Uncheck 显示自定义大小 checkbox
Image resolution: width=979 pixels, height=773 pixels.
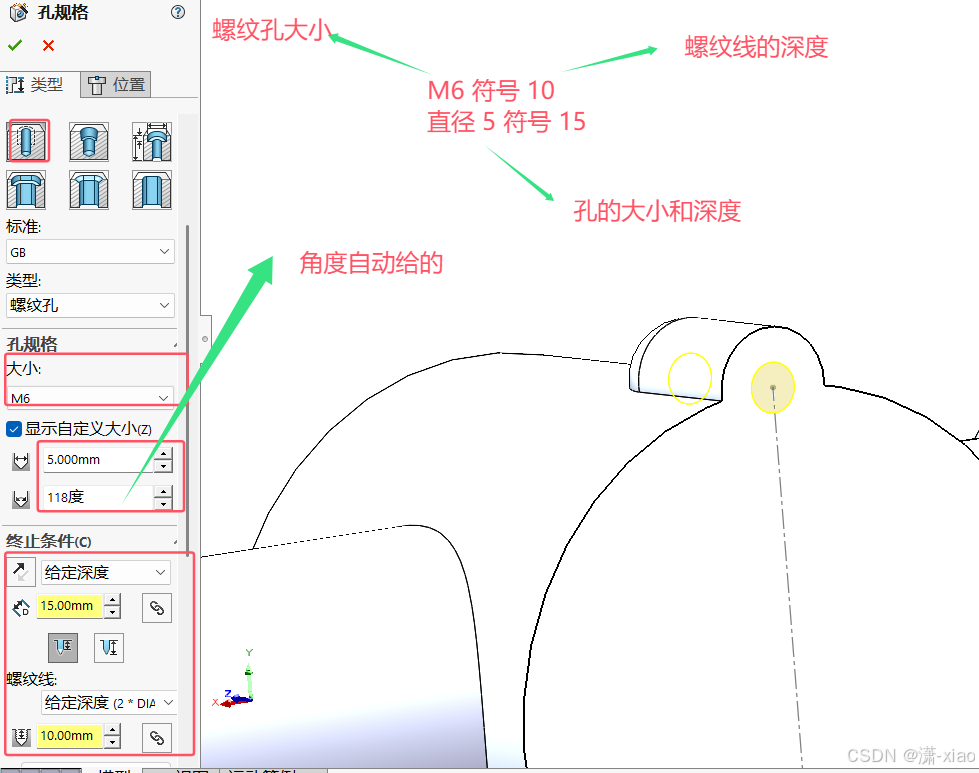click(14, 429)
